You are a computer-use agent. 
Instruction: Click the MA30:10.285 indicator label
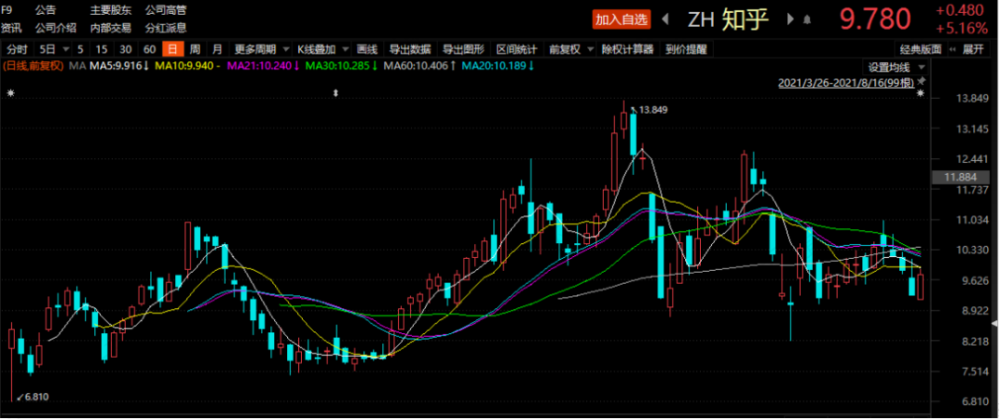point(342,65)
